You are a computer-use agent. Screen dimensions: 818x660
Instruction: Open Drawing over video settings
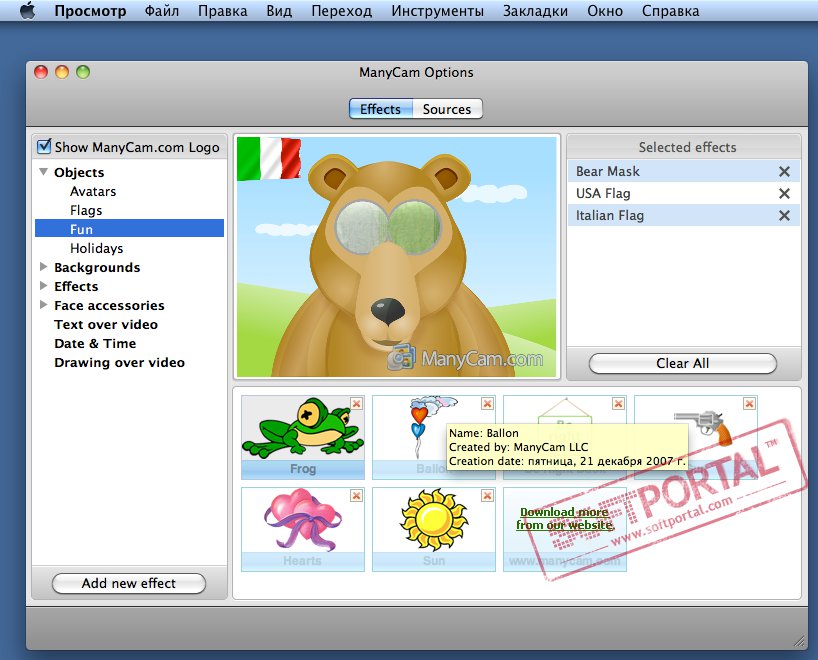119,363
